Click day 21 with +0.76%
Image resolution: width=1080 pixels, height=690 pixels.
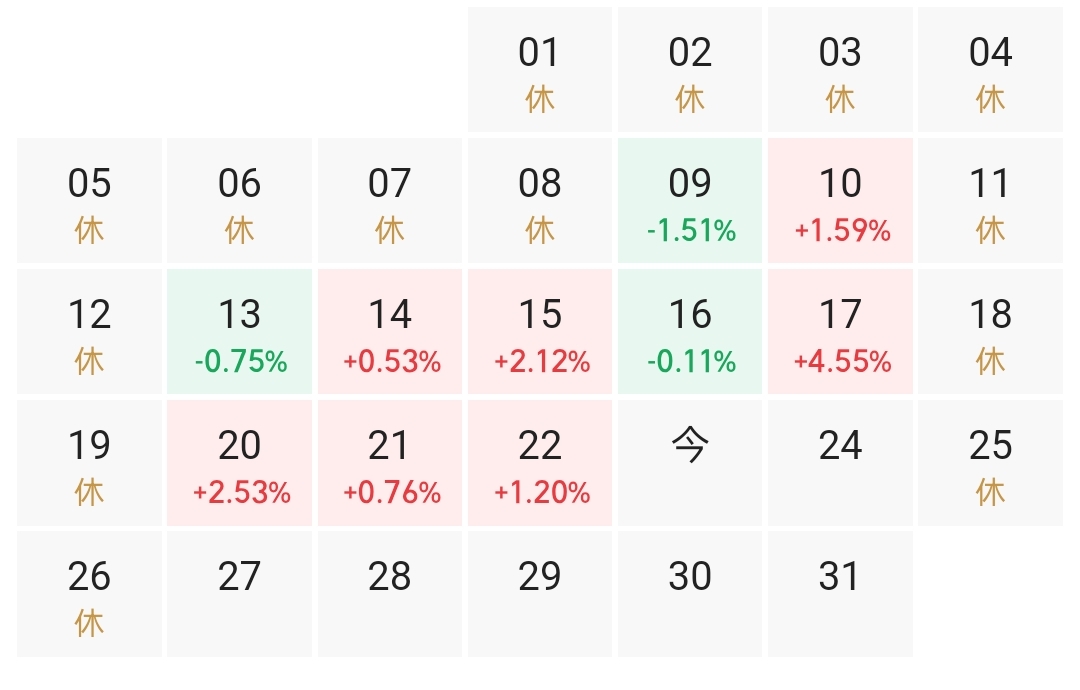pyautogui.click(x=390, y=463)
